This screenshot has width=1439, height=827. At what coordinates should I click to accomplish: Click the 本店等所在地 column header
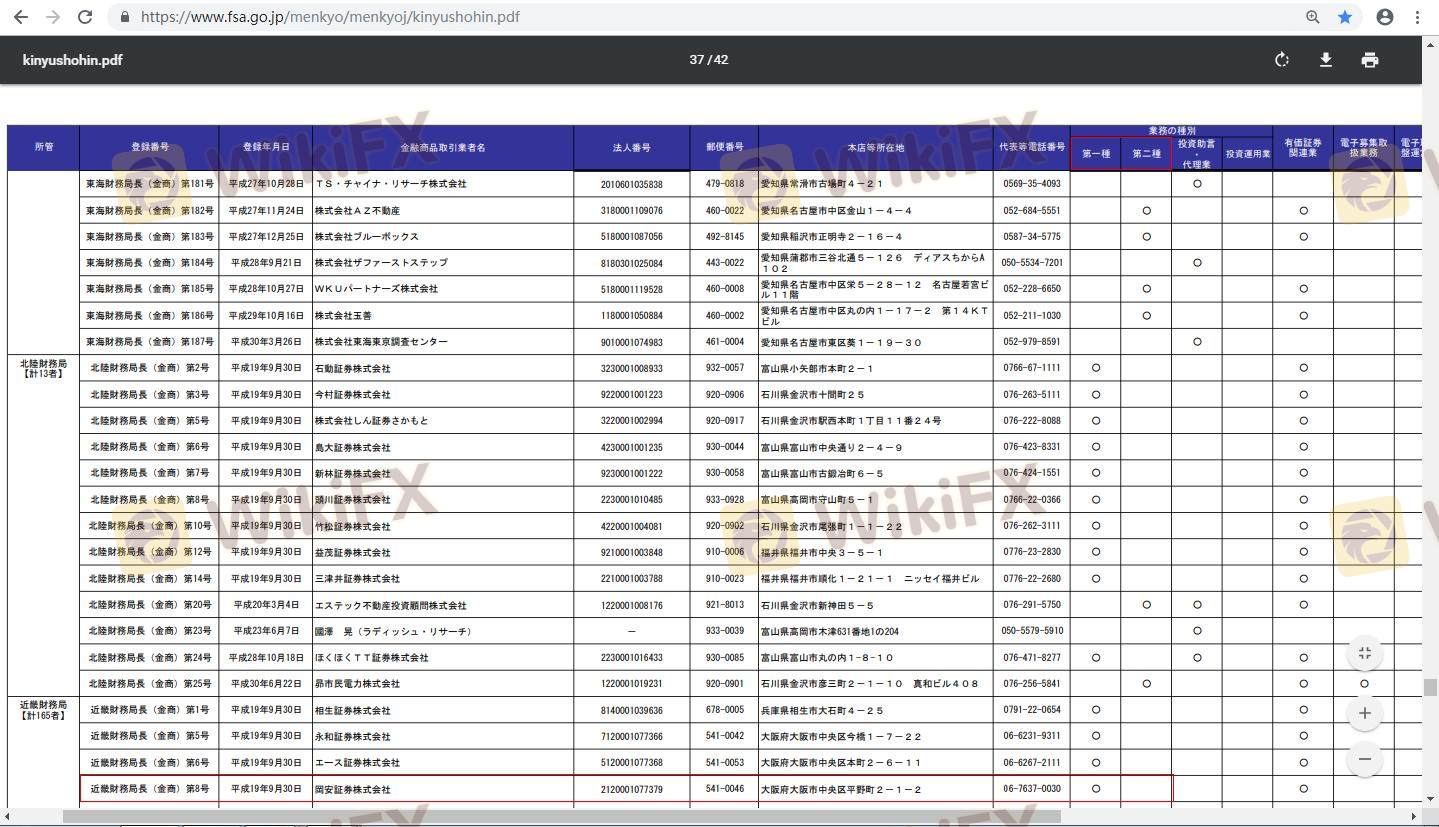coord(875,148)
